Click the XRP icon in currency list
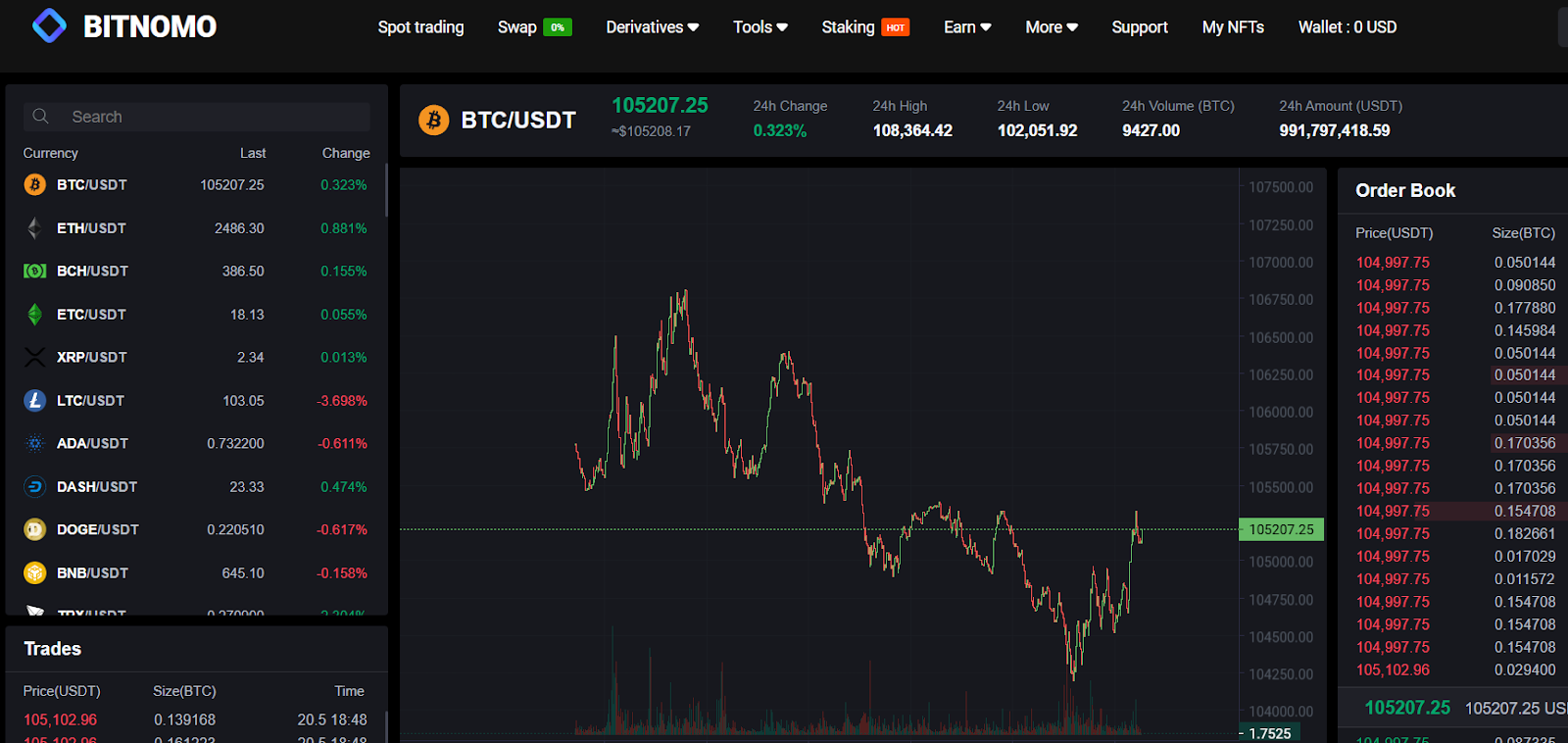Screen dimensions: 1568x743 point(35,357)
